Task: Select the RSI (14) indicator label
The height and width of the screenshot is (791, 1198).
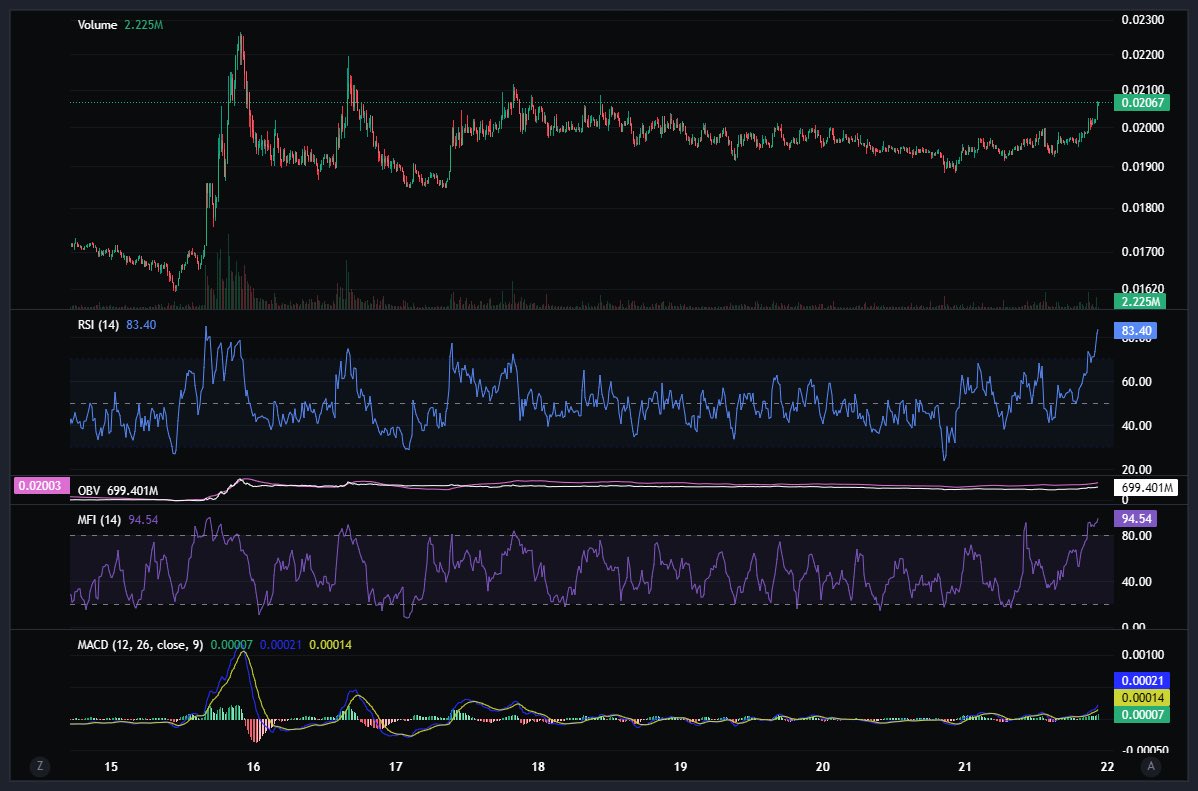Action: tap(98, 325)
